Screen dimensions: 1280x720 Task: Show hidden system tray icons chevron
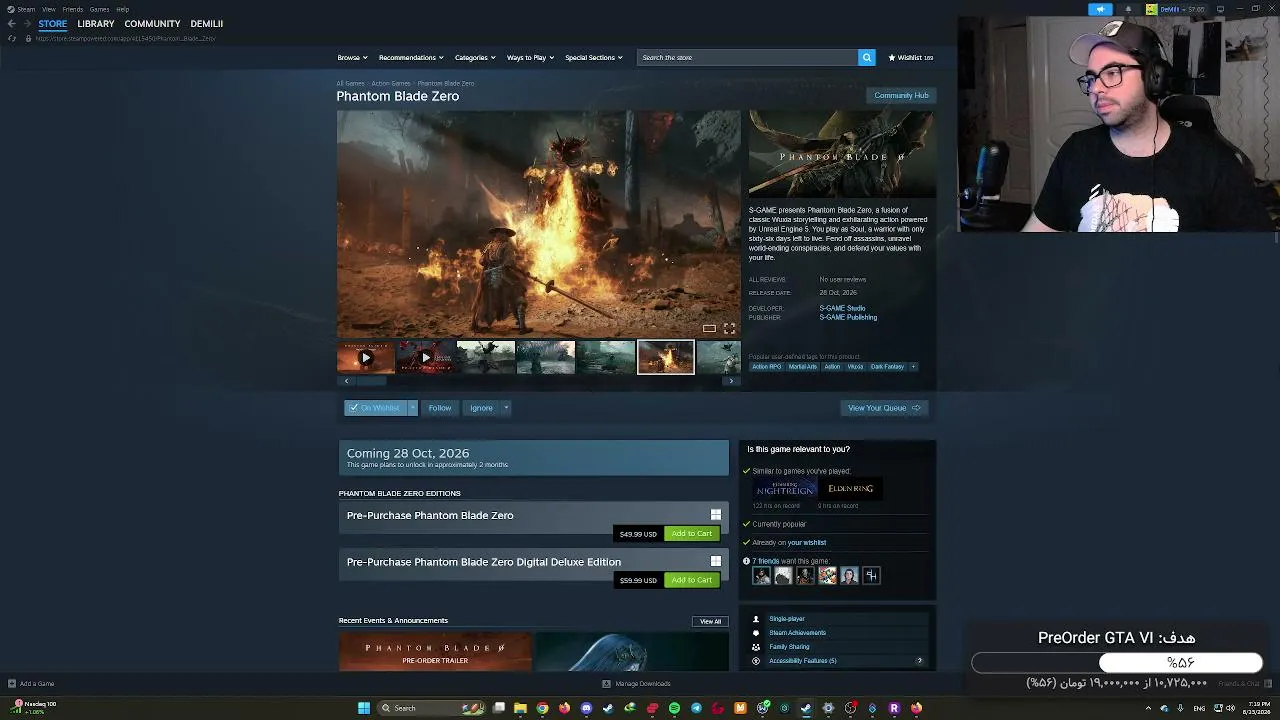pyautogui.click(x=1148, y=708)
